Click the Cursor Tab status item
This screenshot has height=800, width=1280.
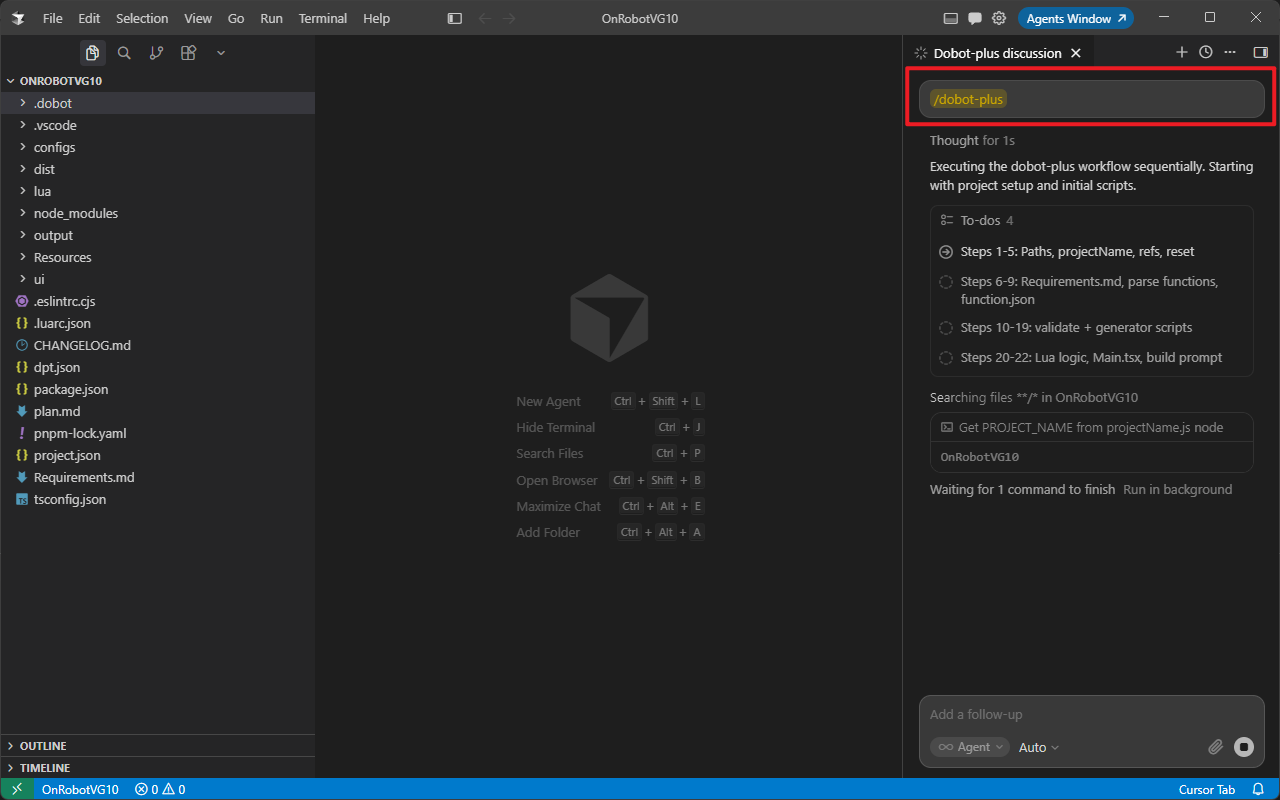point(1207,789)
